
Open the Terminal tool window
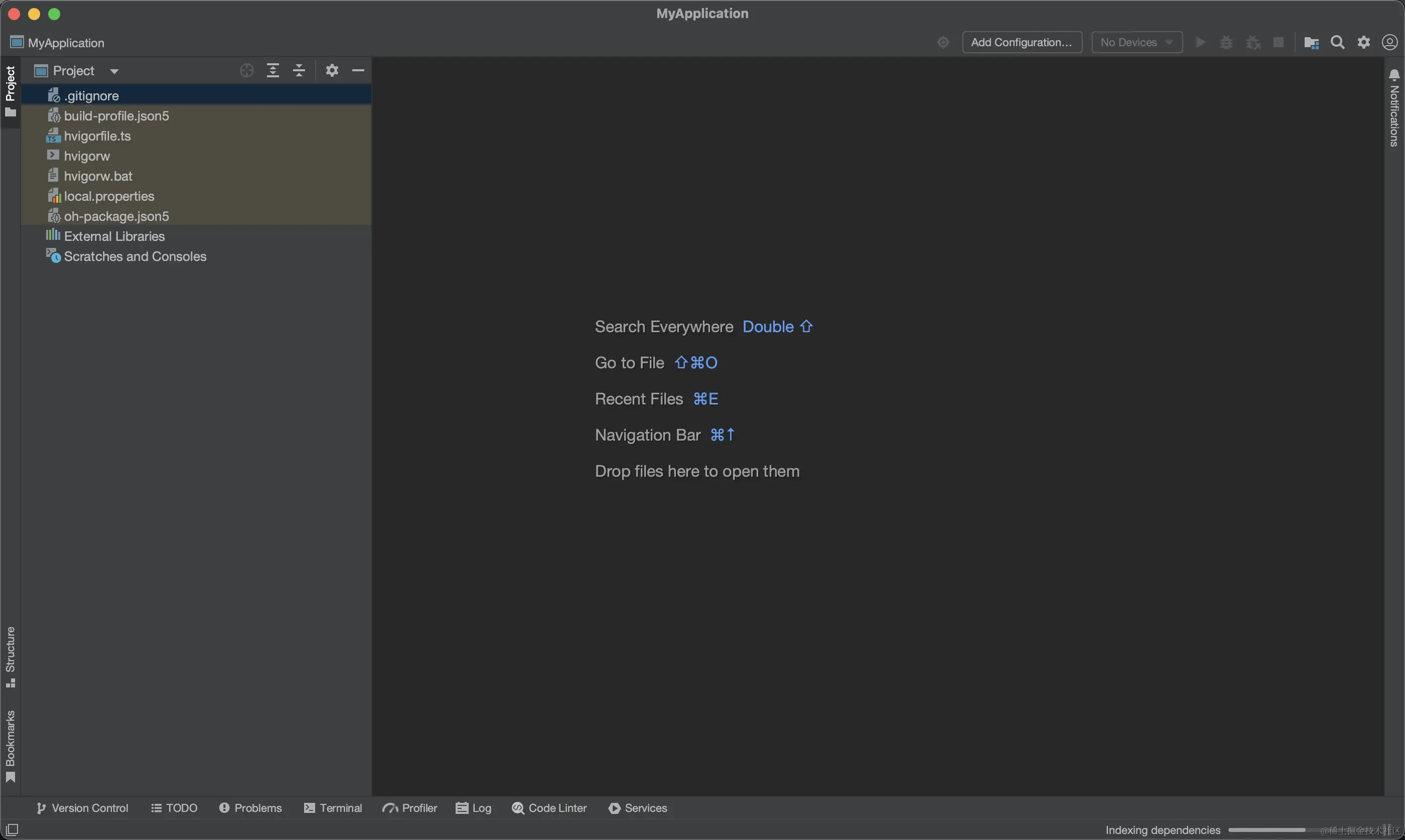point(333,808)
